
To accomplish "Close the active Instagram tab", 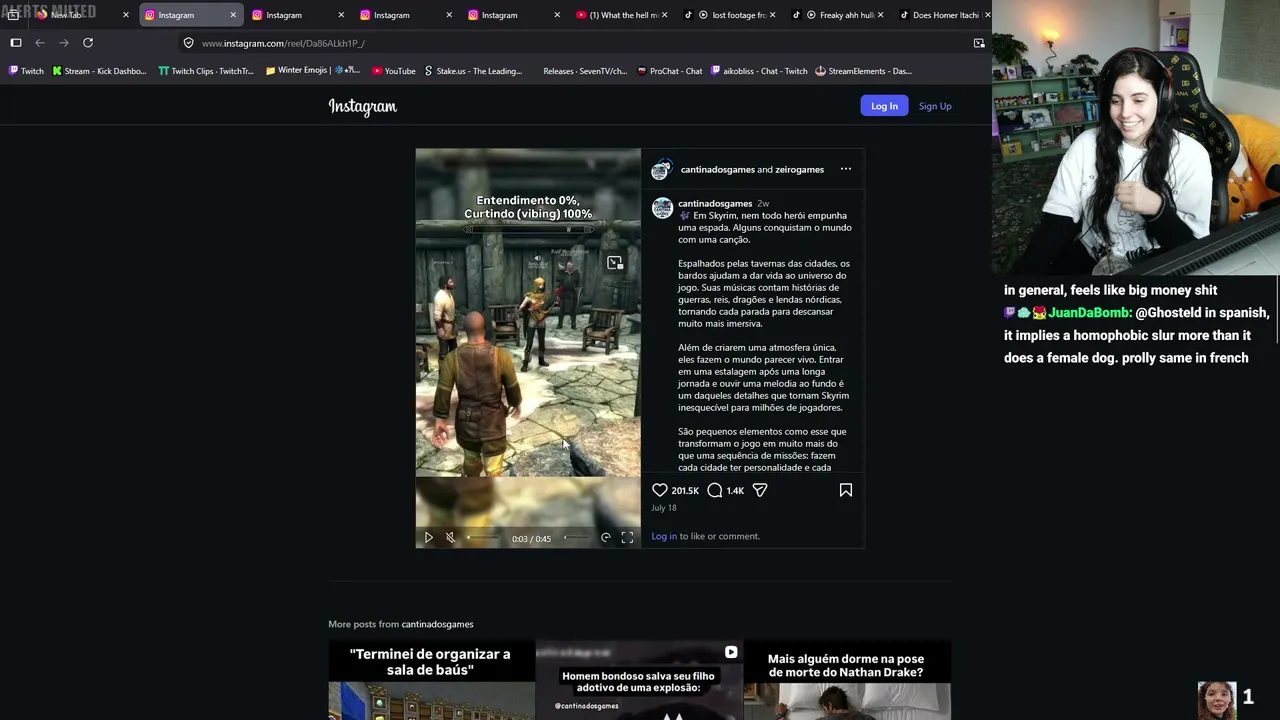I will tap(233, 15).
